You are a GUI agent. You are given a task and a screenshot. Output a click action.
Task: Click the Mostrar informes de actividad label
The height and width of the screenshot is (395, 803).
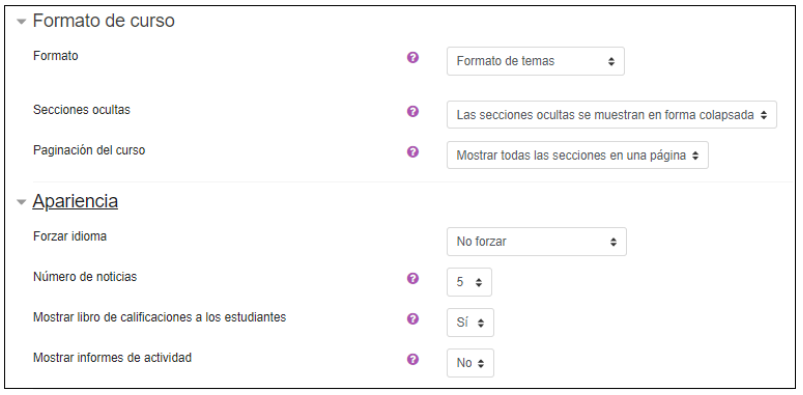(x=112, y=358)
